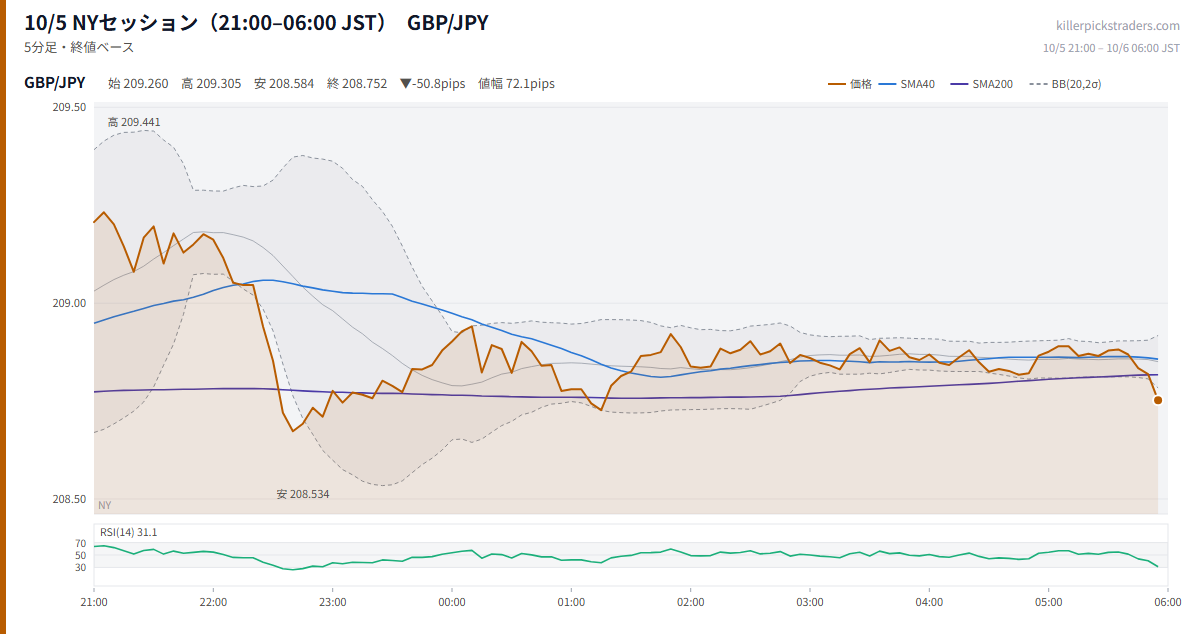1200x634 pixels.
Task: Click the 値幅 72.1pips range value
Action: pyautogui.click(x=516, y=84)
